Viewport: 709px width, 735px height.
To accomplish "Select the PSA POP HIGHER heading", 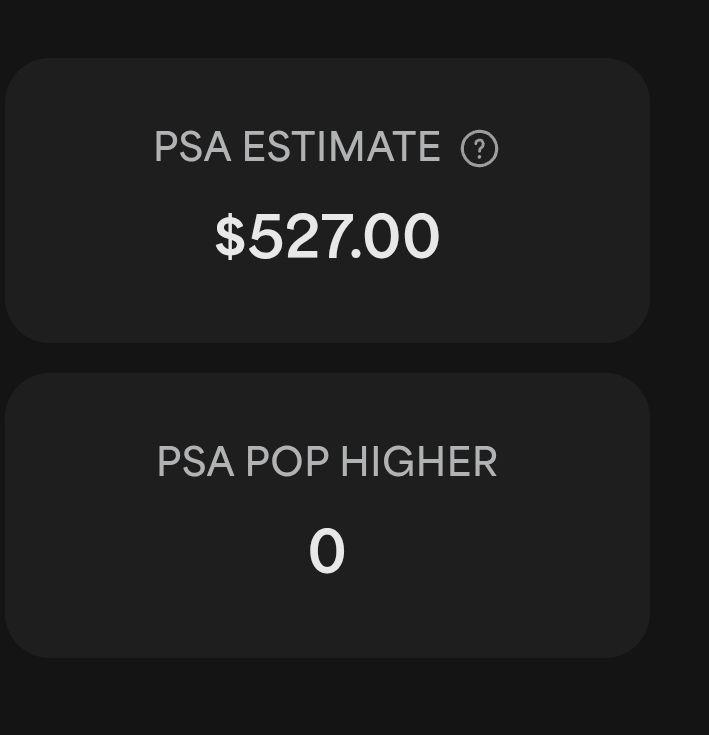I will click(x=327, y=462).
